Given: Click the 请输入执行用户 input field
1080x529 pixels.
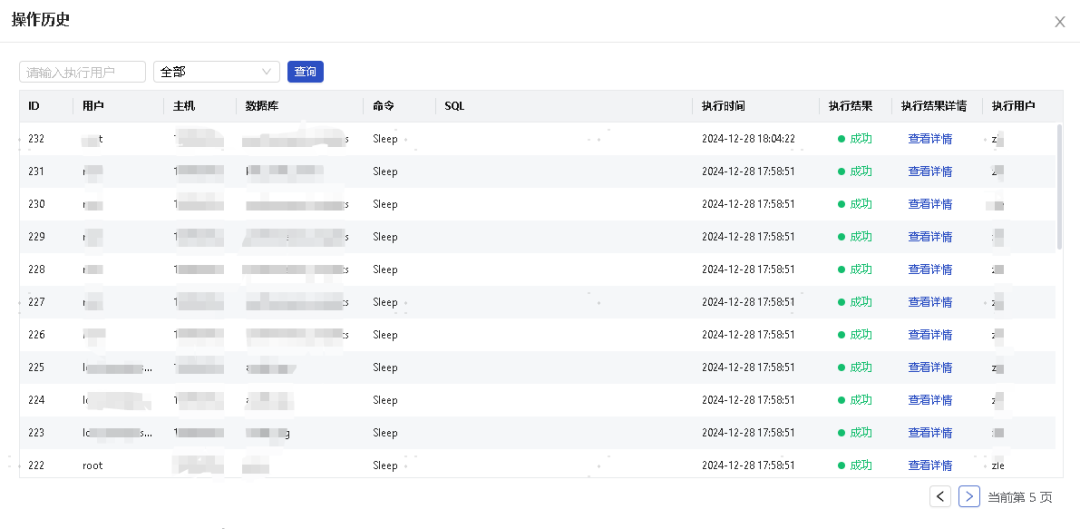Looking at the screenshot, I should point(83,72).
